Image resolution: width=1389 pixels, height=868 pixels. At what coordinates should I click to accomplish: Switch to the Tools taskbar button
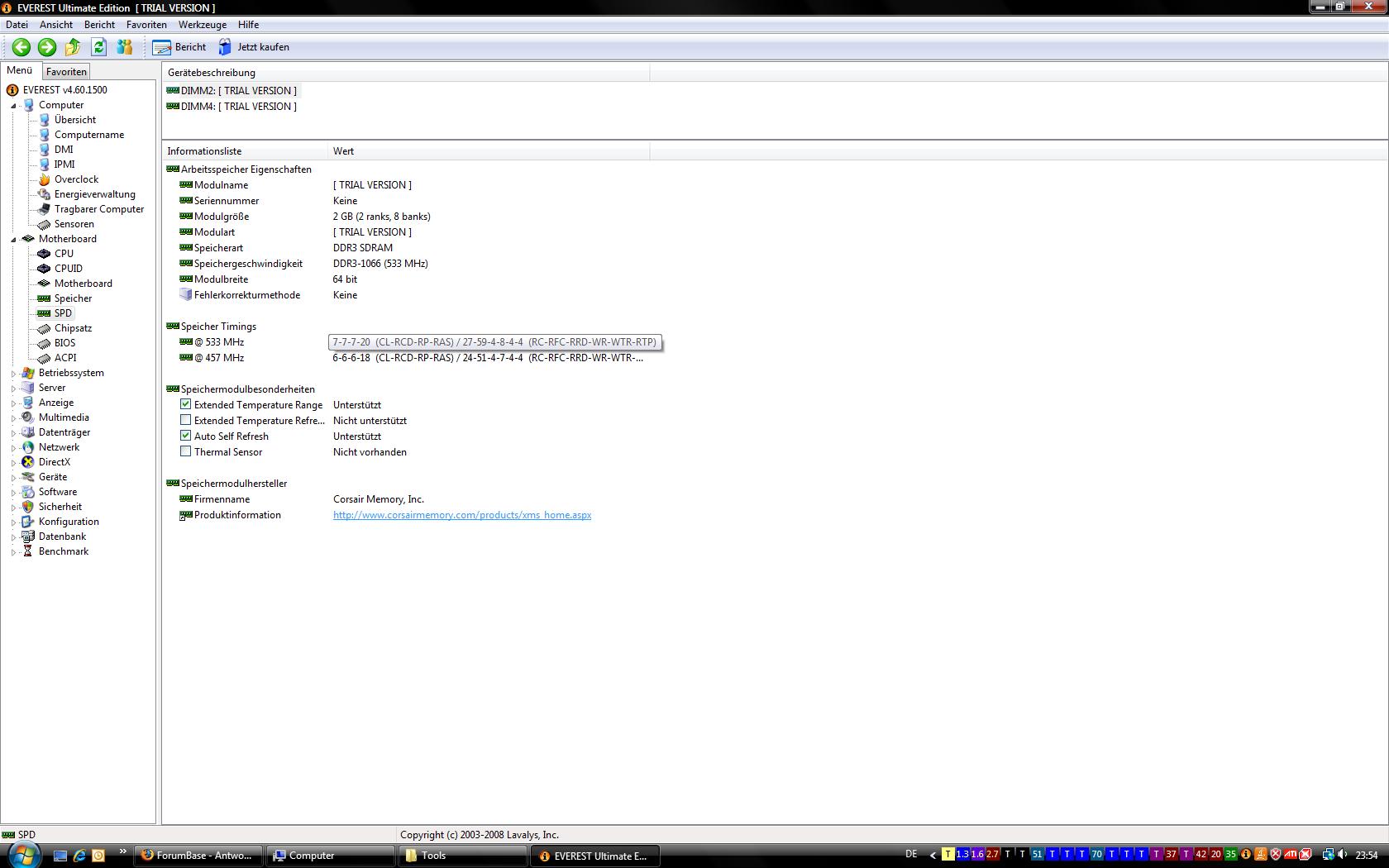coord(463,856)
